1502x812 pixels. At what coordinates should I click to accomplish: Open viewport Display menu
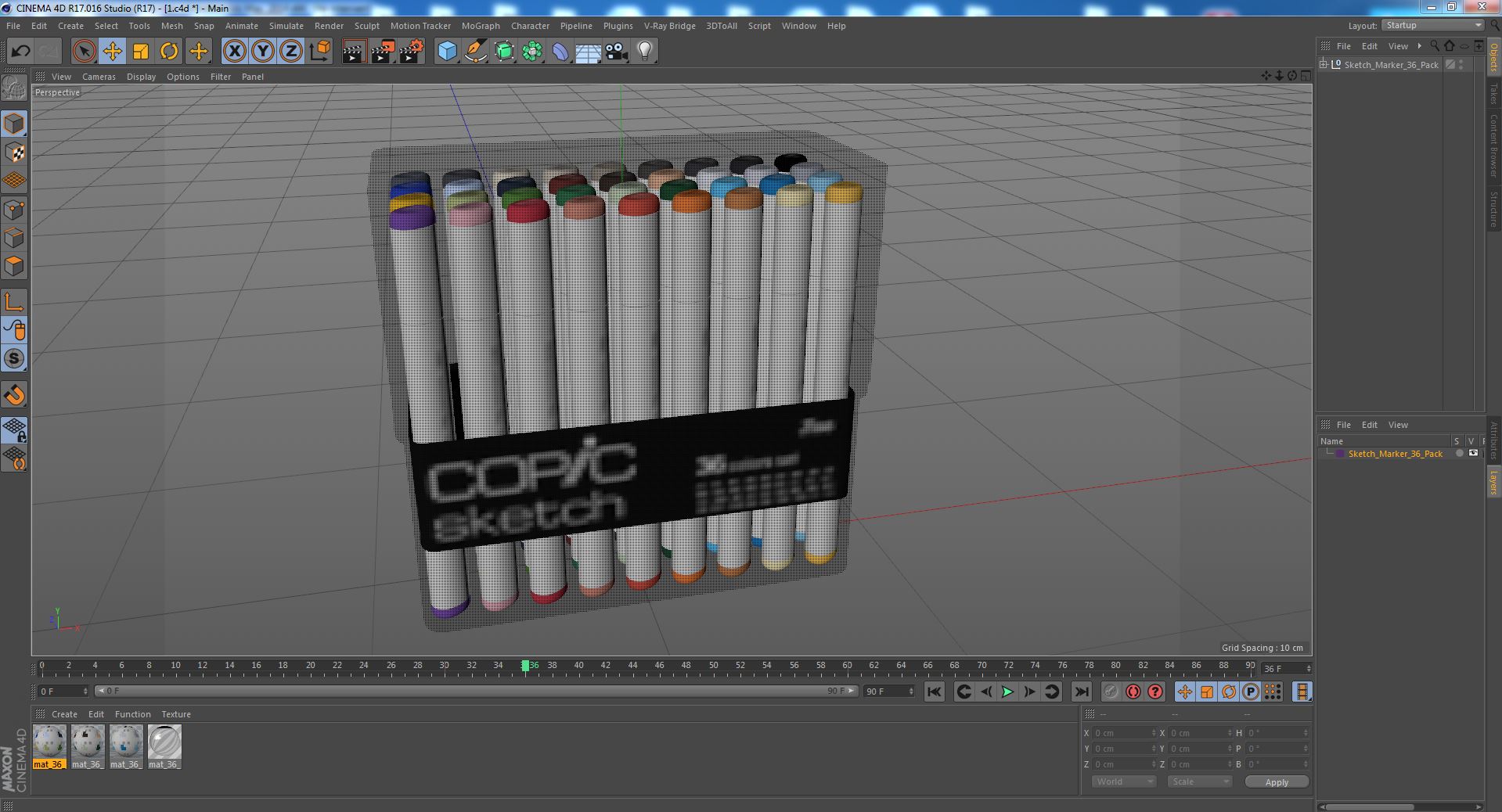tap(141, 77)
